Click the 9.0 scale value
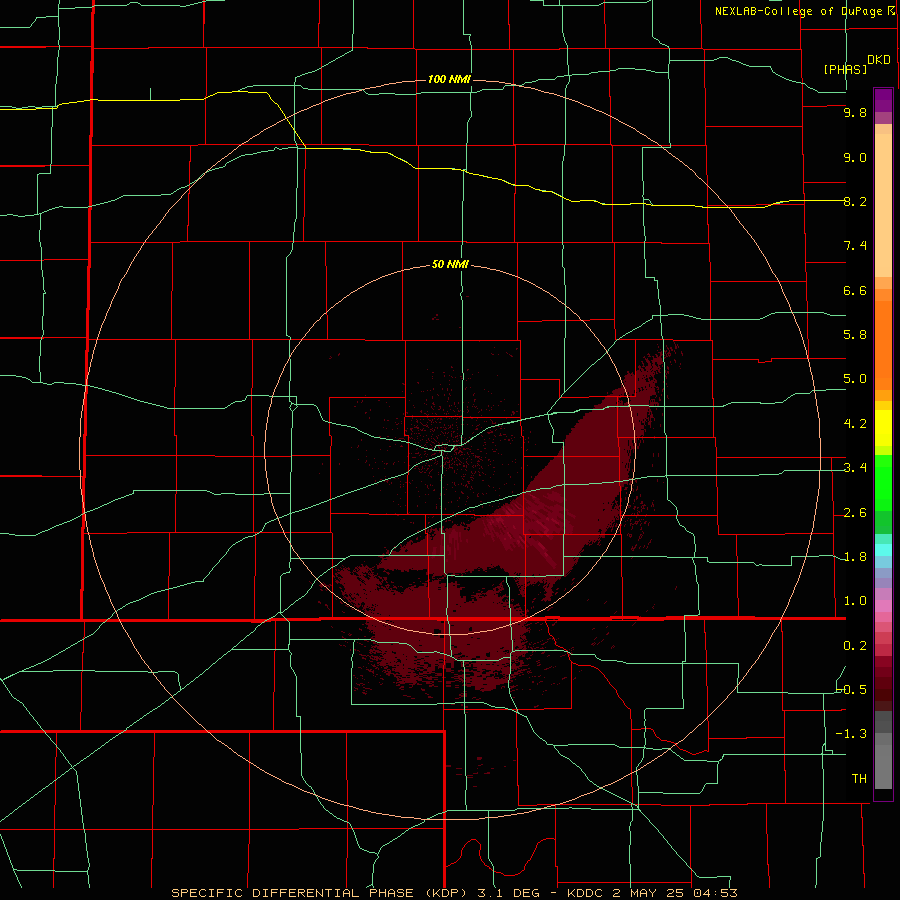Image resolution: width=900 pixels, height=900 pixels. pyautogui.click(x=855, y=157)
